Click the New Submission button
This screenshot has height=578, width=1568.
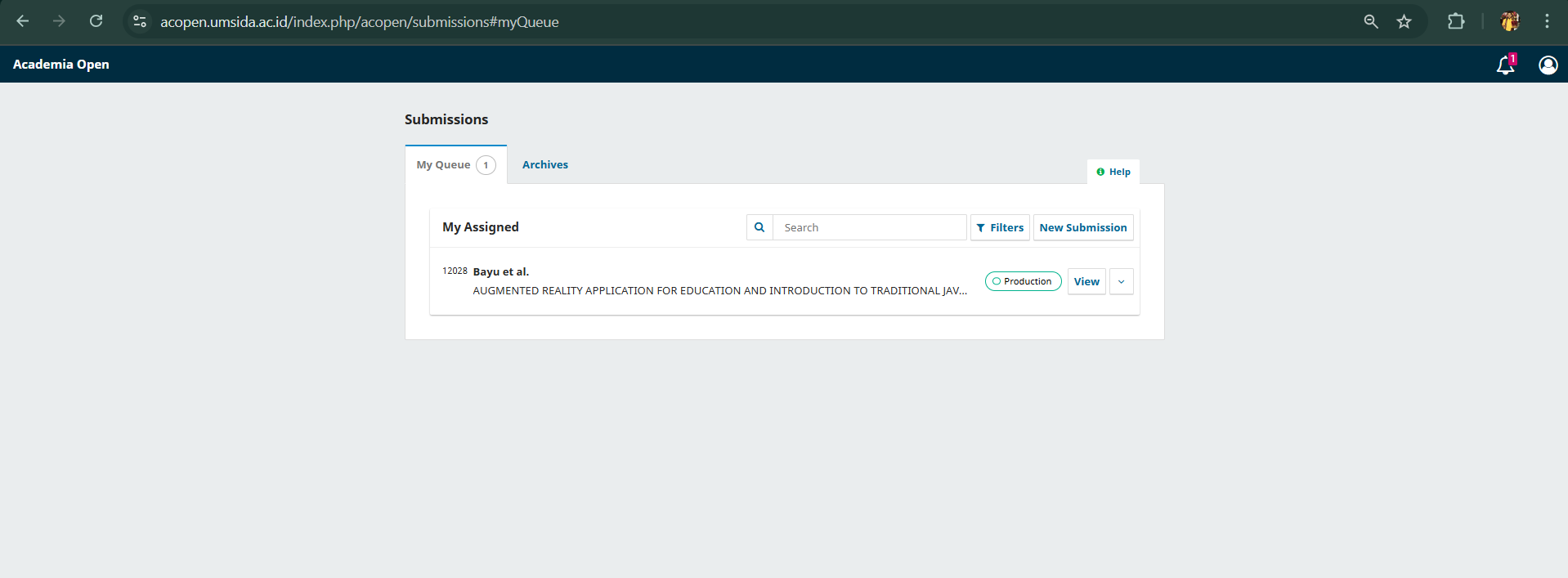[x=1082, y=227]
